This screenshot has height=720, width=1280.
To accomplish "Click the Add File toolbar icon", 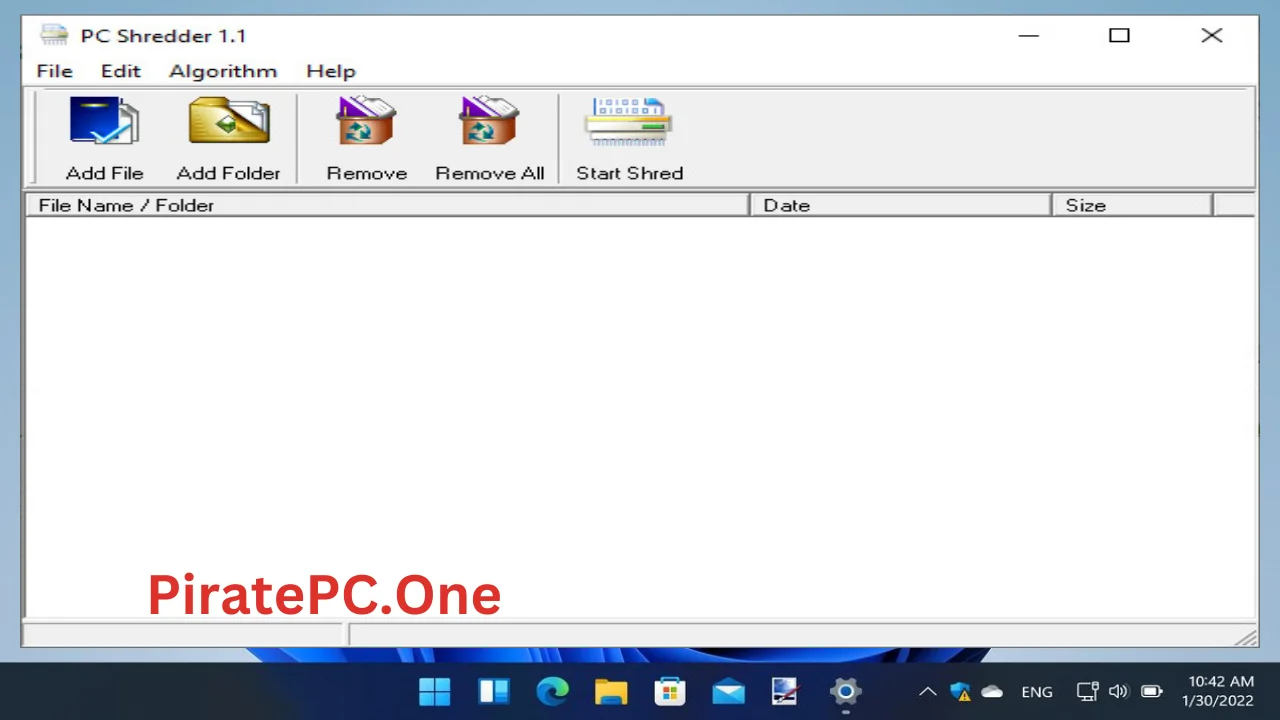I will tap(104, 122).
